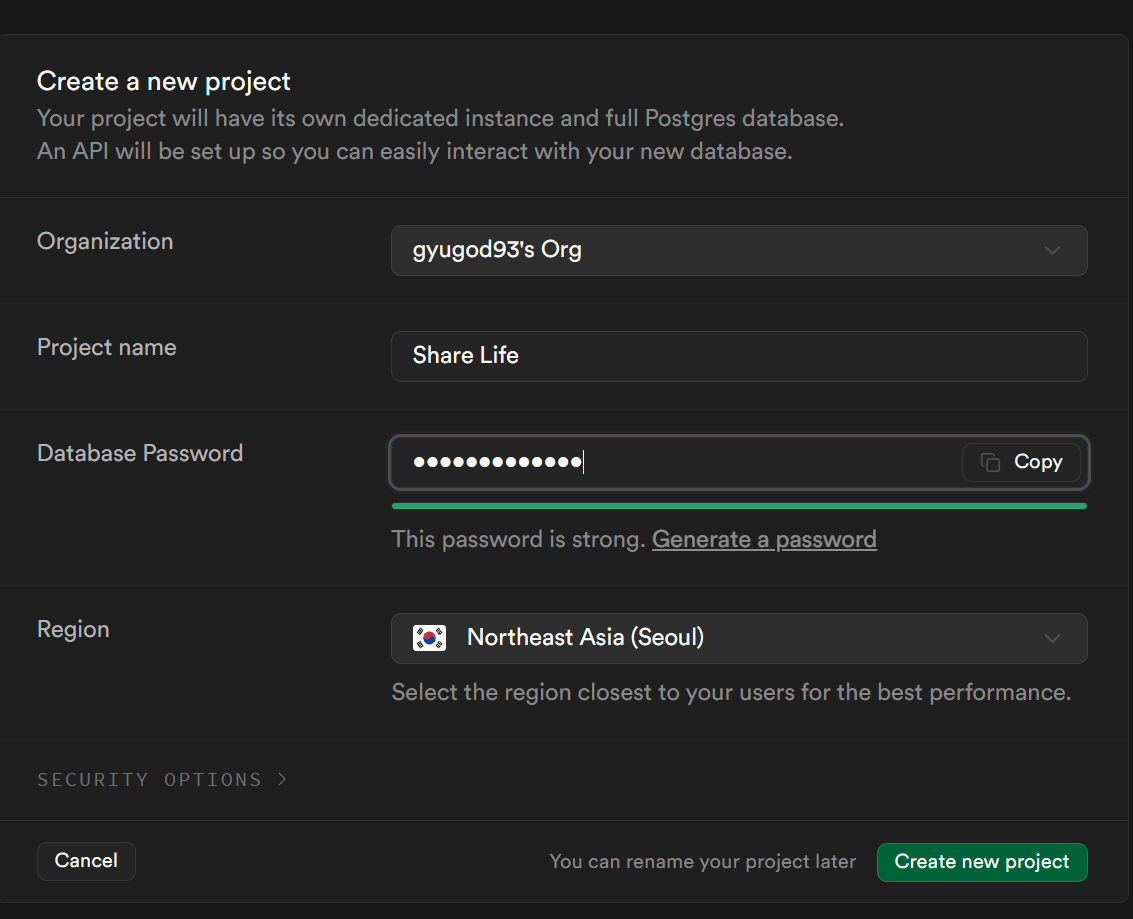Open the Northeast Asia (Seoul) region selector

pyautogui.click(x=738, y=638)
